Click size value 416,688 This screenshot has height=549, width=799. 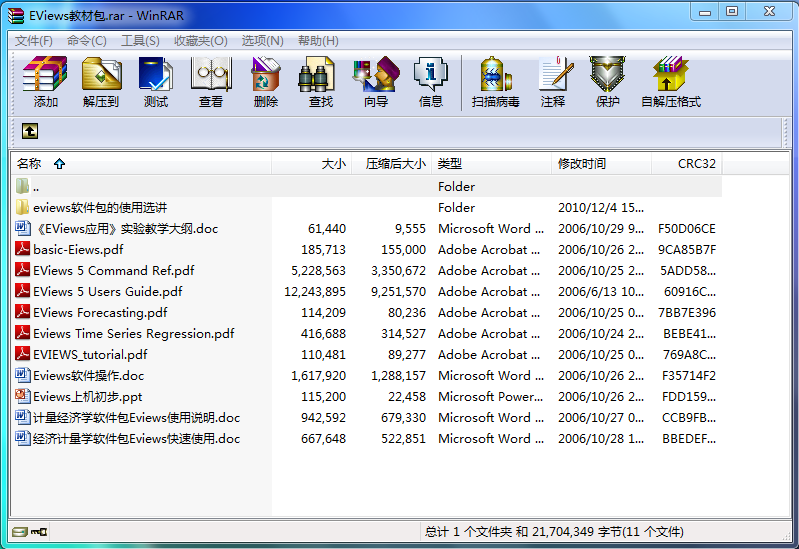click(x=323, y=333)
